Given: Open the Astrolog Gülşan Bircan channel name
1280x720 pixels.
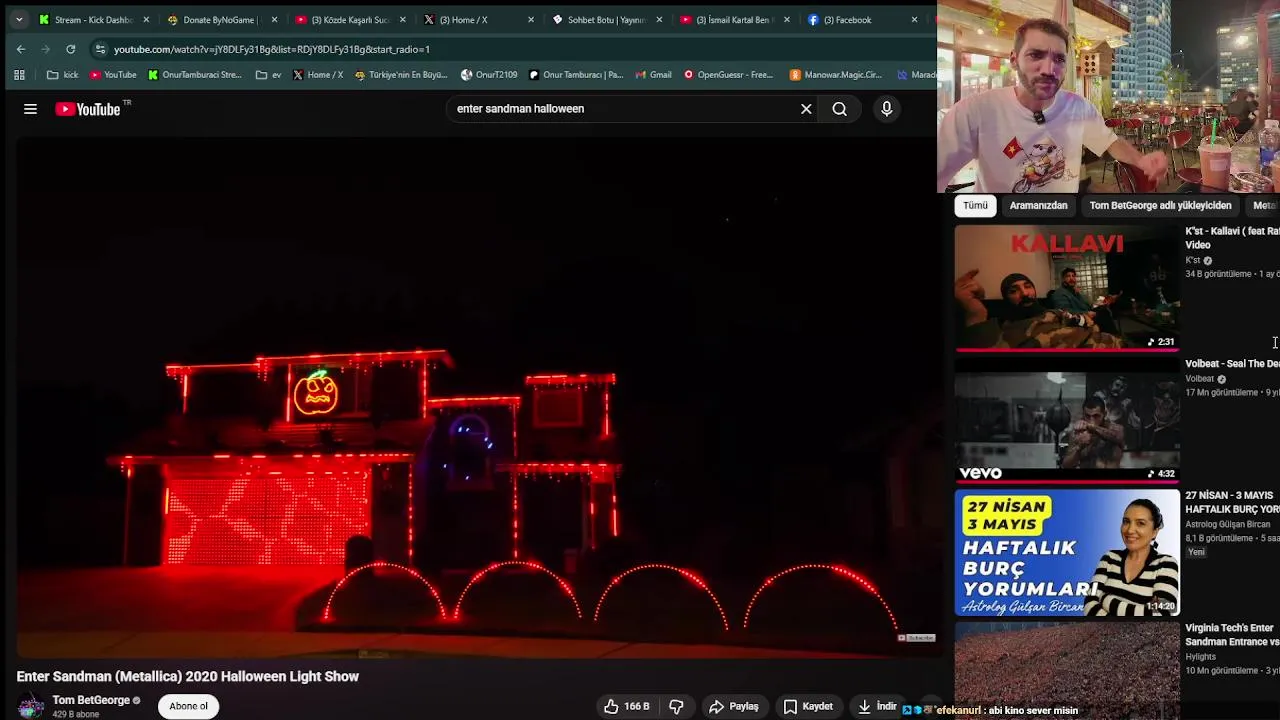Looking at the screenshot, I should pos(1227,524).
